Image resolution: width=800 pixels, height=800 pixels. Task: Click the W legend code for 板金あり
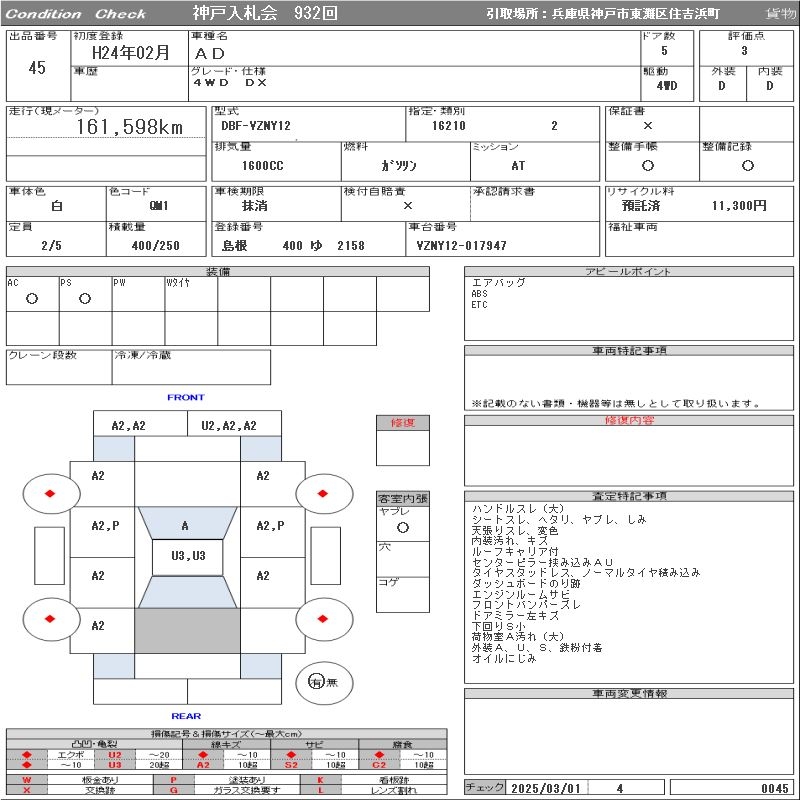[27, 780]
